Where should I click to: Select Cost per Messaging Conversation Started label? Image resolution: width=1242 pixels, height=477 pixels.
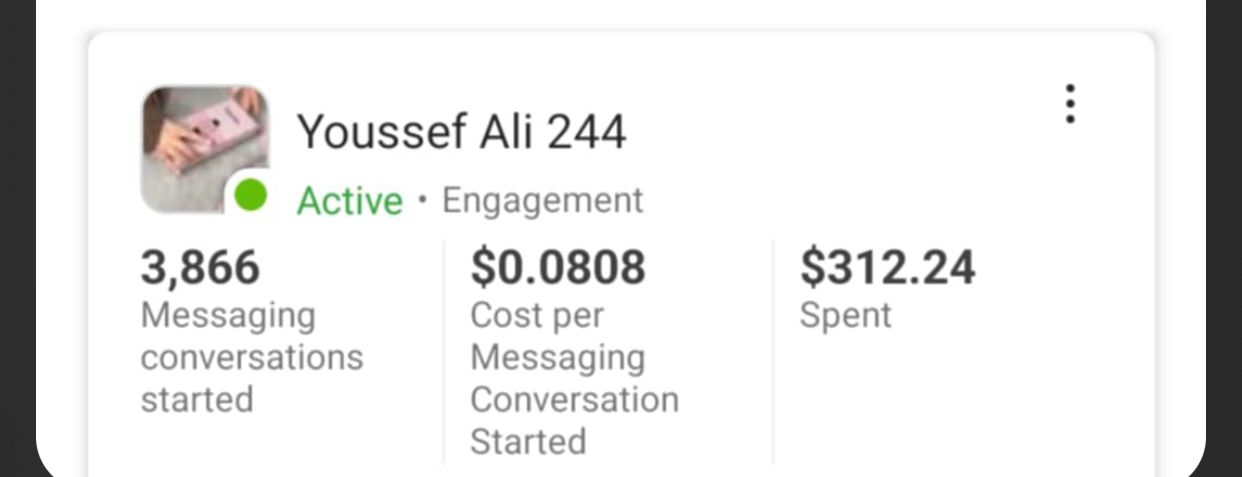(574, 378)
